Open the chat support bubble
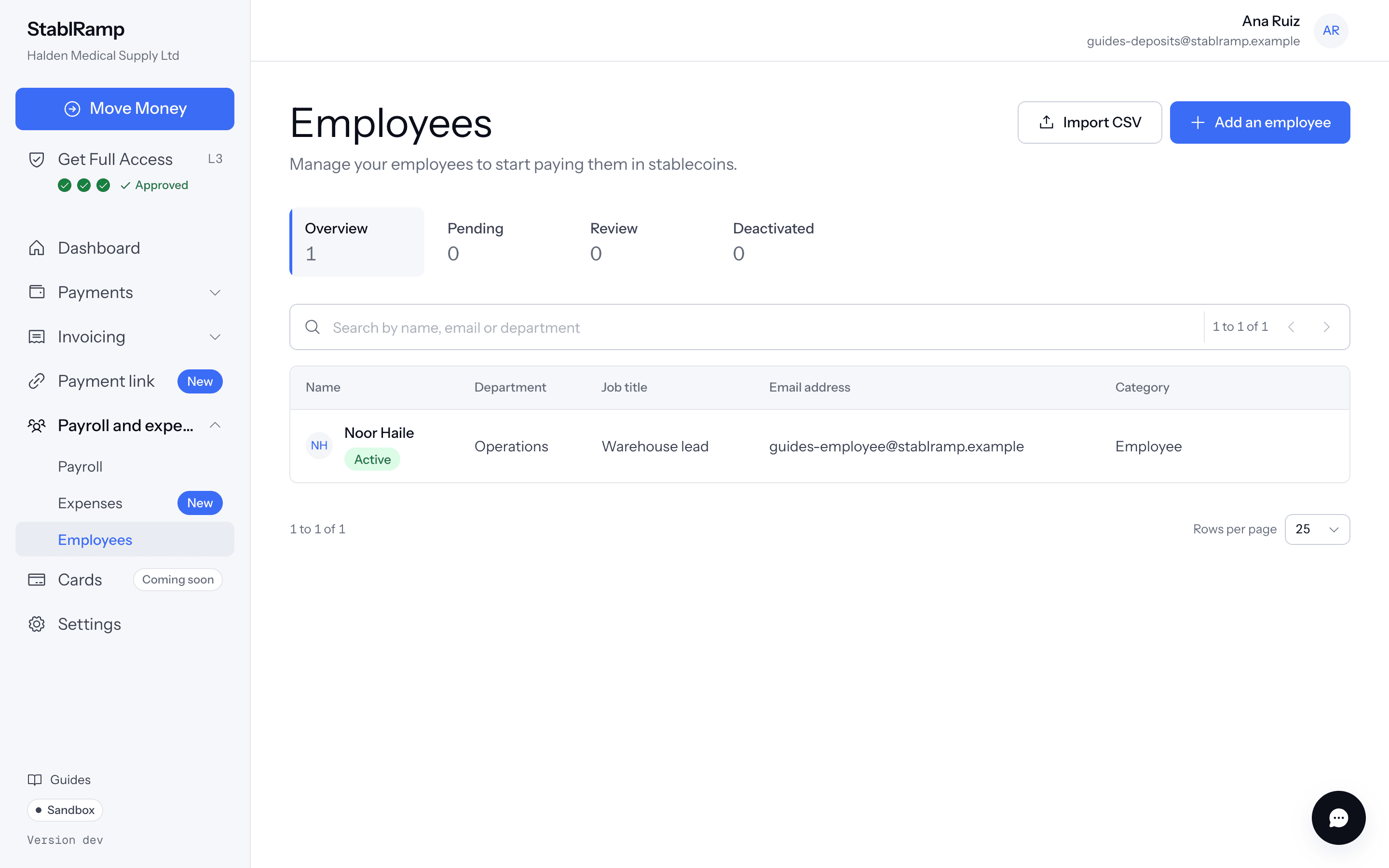 1338,817
